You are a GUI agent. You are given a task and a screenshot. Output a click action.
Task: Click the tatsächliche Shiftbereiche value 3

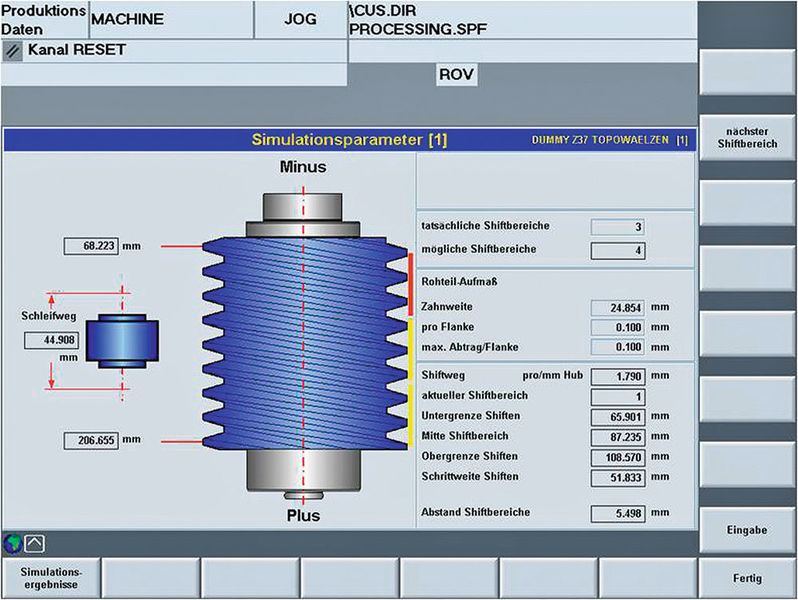[x=618, y=227]
